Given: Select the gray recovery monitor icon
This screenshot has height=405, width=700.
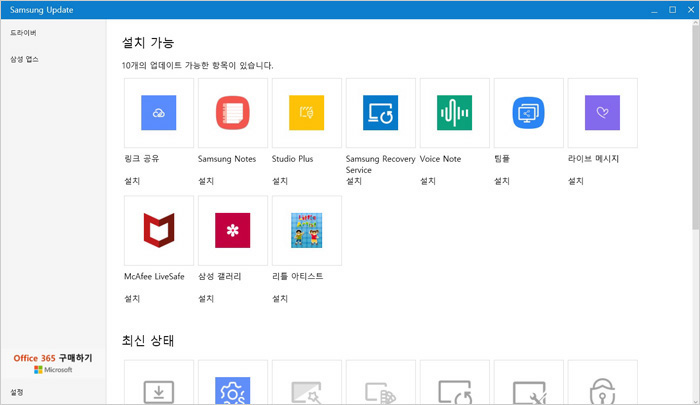Looking at the screenshot, I should [x=454, y=392].
